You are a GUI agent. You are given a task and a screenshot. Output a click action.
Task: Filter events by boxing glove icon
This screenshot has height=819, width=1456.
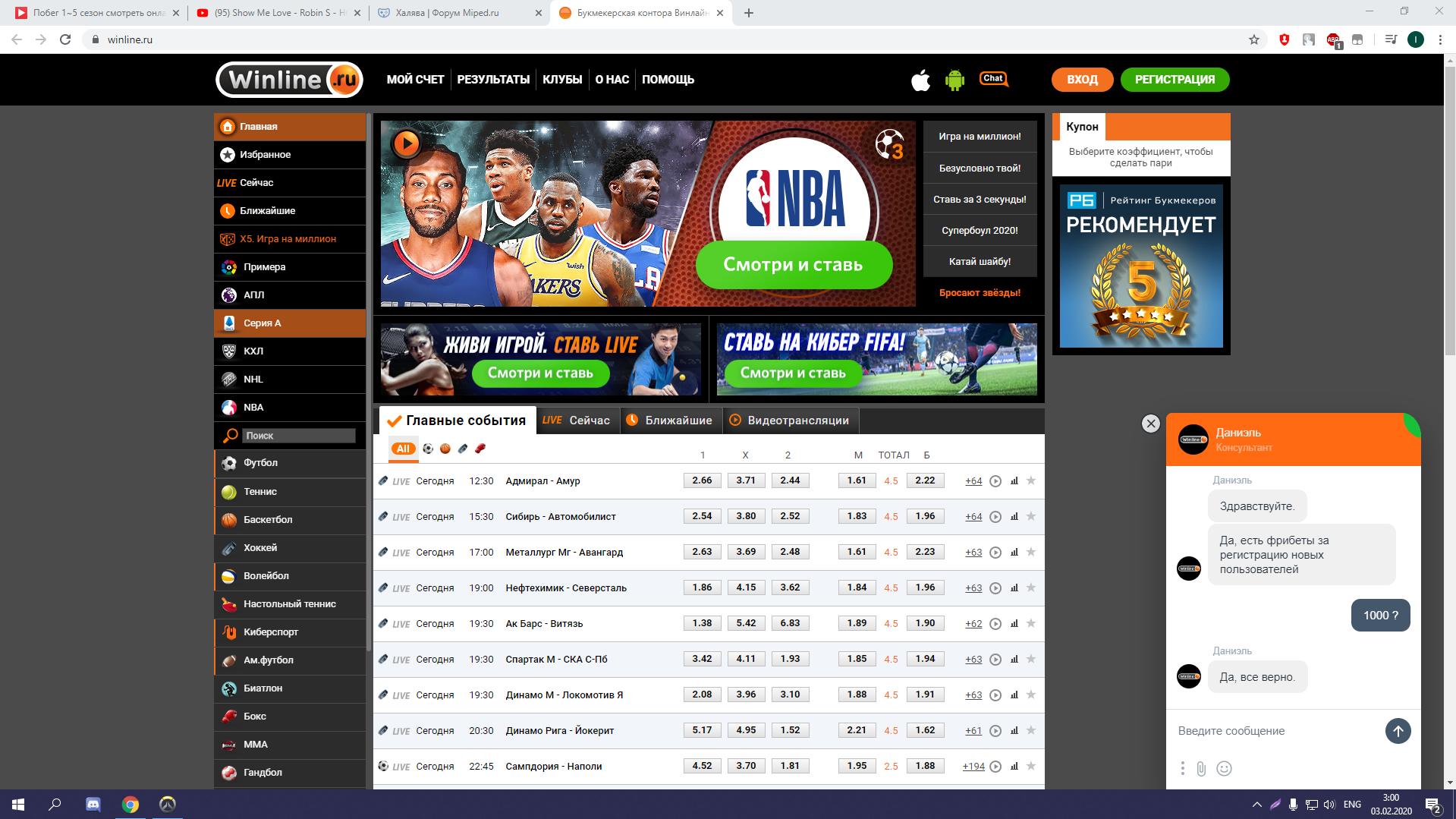point(480,449)
